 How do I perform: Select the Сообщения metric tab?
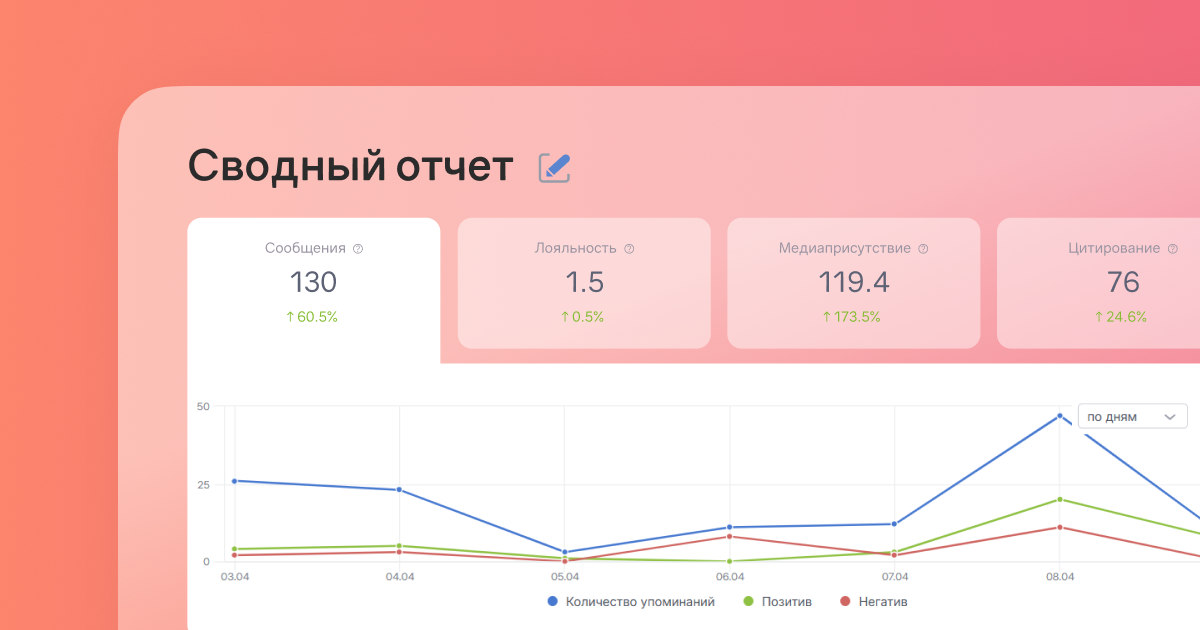pos(314,290)
